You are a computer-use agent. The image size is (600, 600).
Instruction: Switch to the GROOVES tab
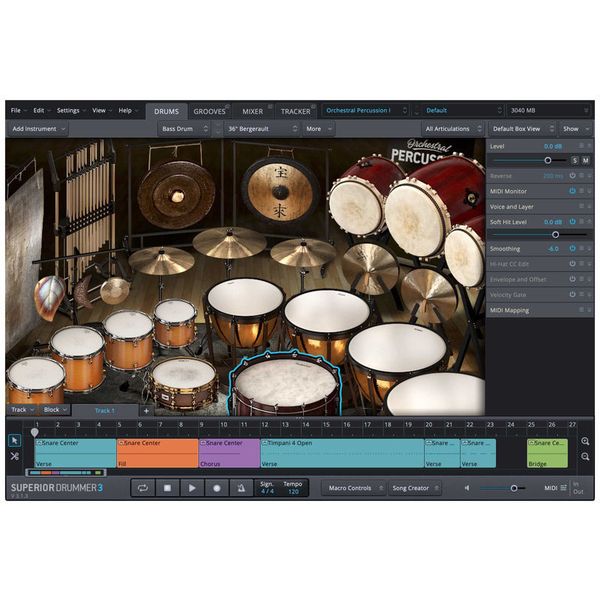(x=210, y=111)
